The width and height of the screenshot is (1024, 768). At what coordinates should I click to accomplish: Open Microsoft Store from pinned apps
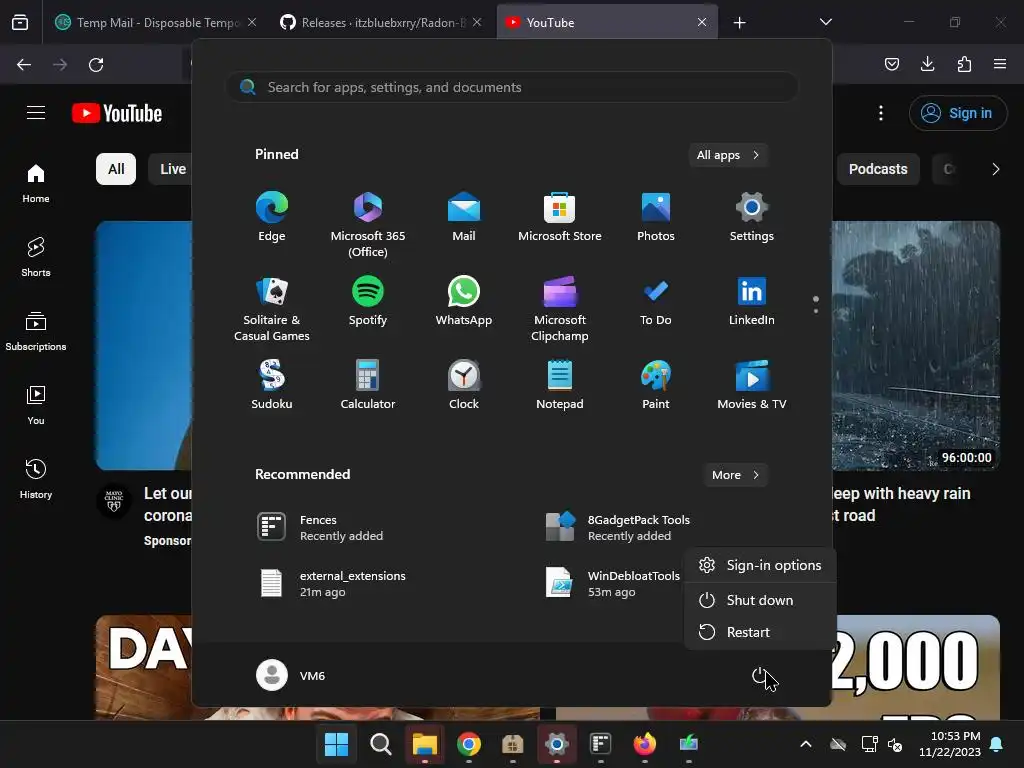pos(560,216)
